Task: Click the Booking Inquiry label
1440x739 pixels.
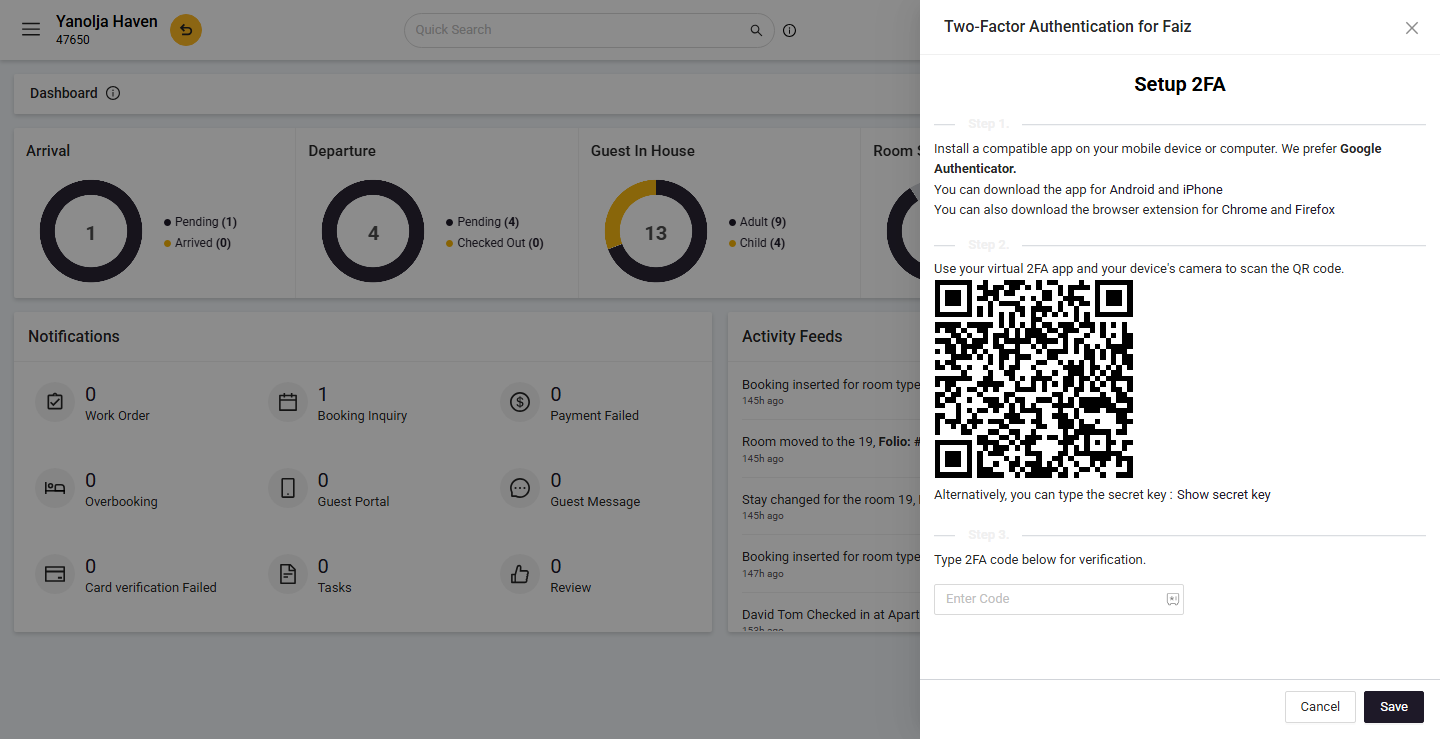Action: click(x=362, y=416)
